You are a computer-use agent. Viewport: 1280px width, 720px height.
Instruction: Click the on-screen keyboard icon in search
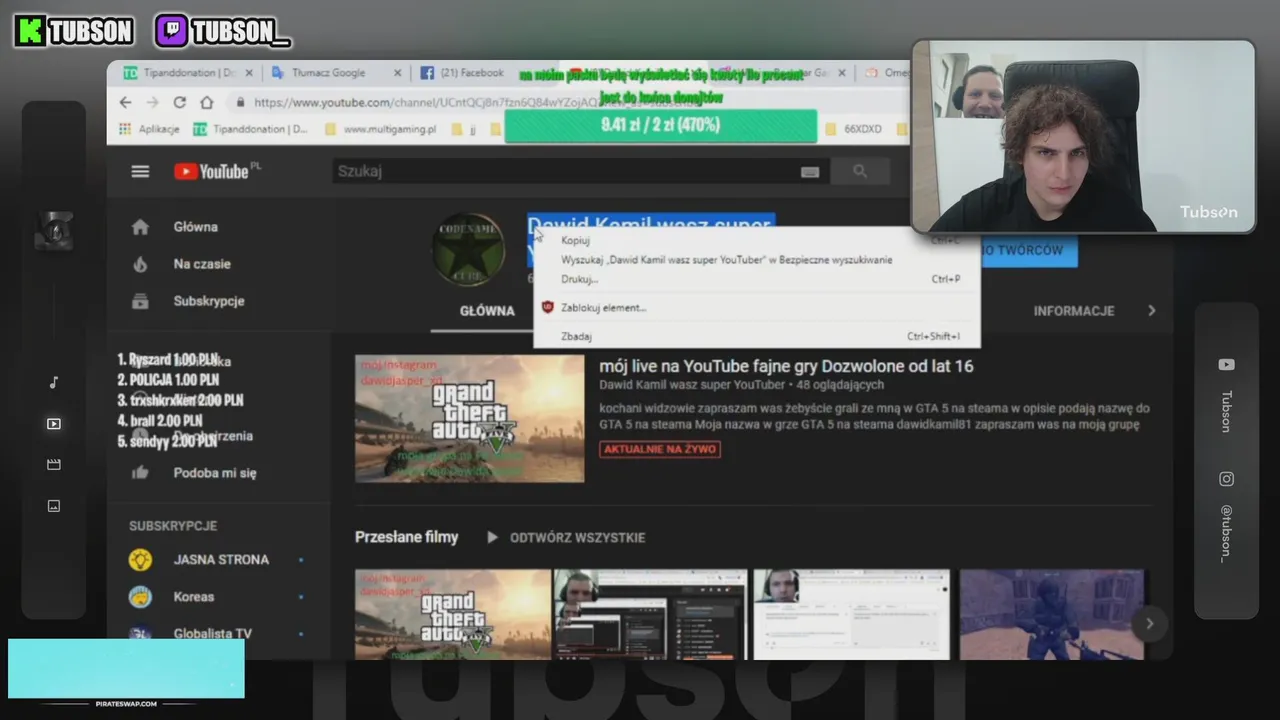click(x=810, y=172)
